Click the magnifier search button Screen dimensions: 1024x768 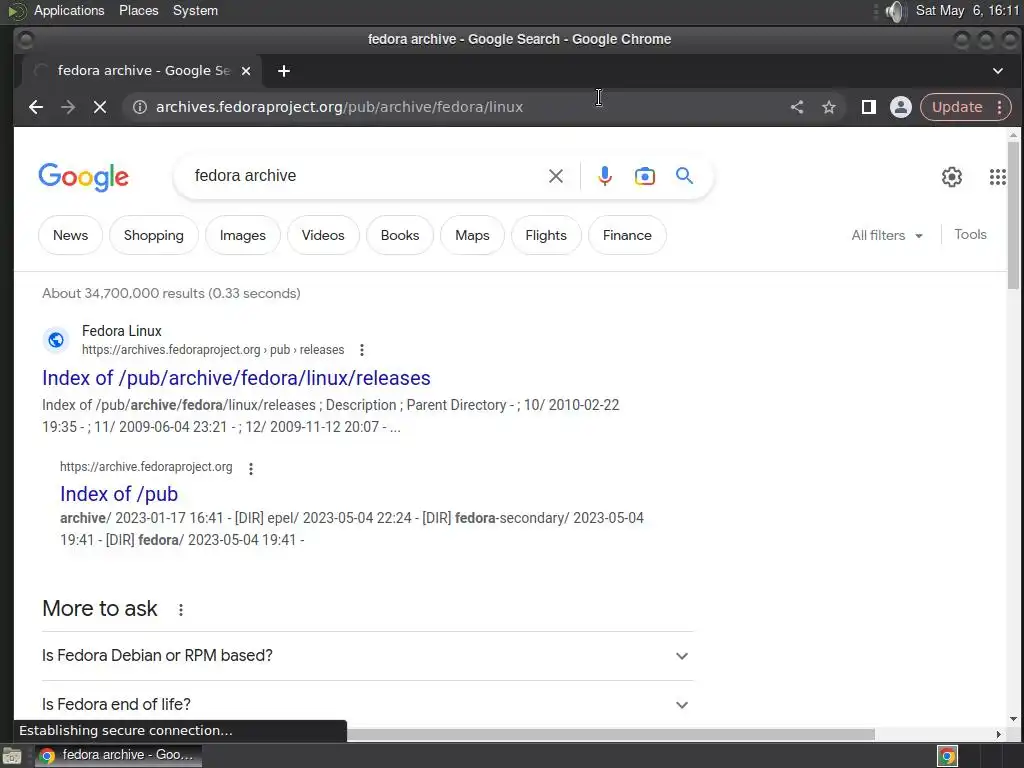tap(684, 176)
